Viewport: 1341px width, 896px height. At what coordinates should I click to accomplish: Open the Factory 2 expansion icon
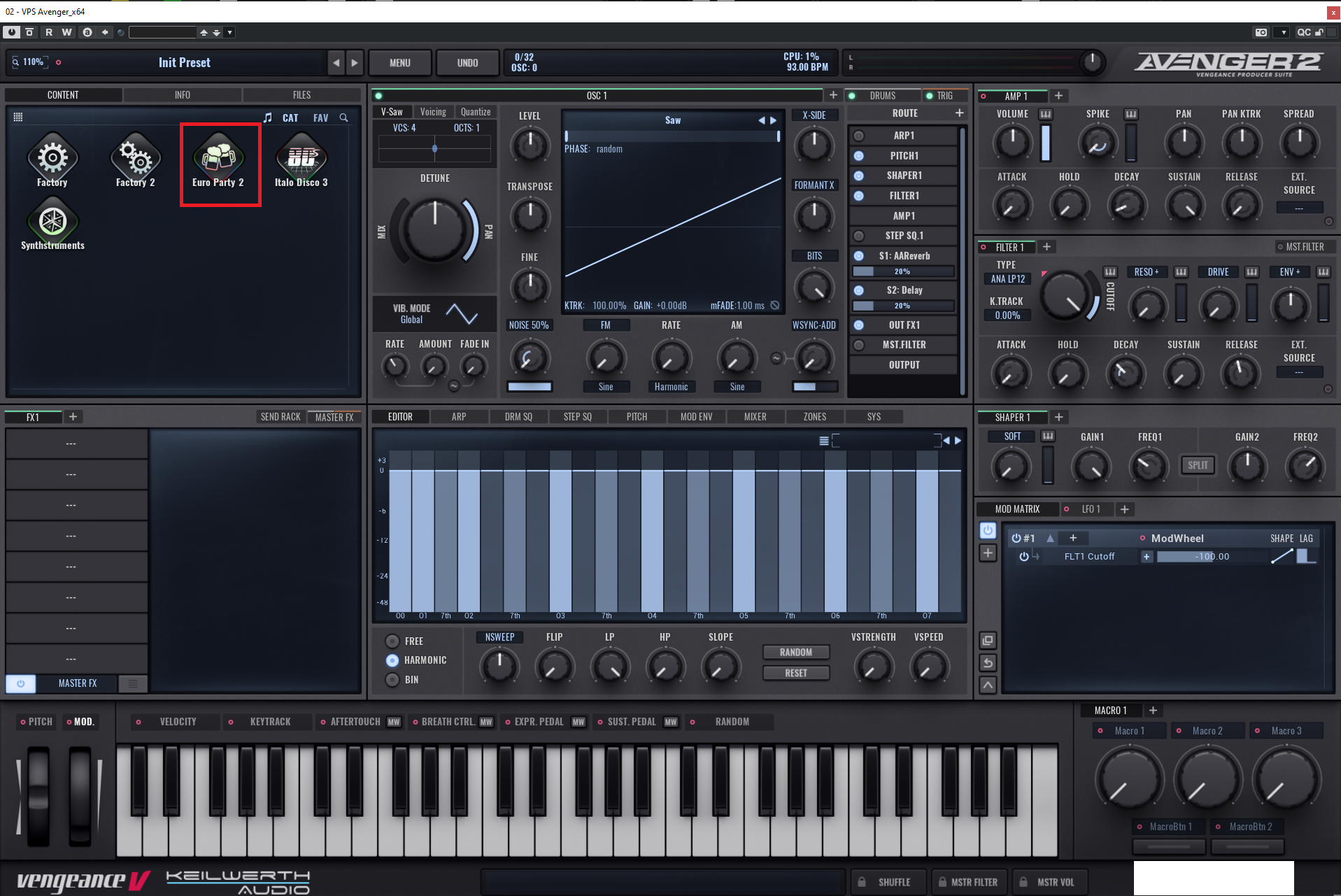[136, 159]
